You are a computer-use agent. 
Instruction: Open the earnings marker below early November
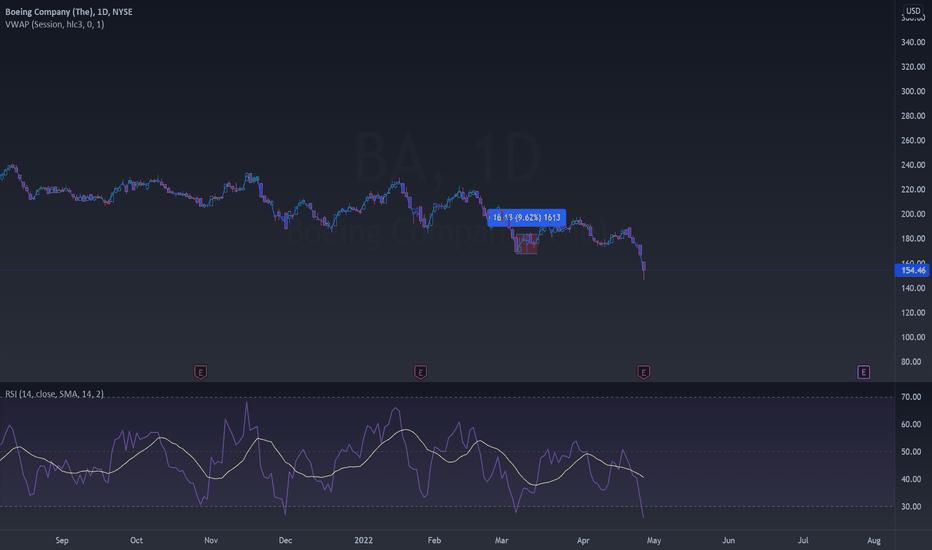pyautogui.click(x=200, y=372)
